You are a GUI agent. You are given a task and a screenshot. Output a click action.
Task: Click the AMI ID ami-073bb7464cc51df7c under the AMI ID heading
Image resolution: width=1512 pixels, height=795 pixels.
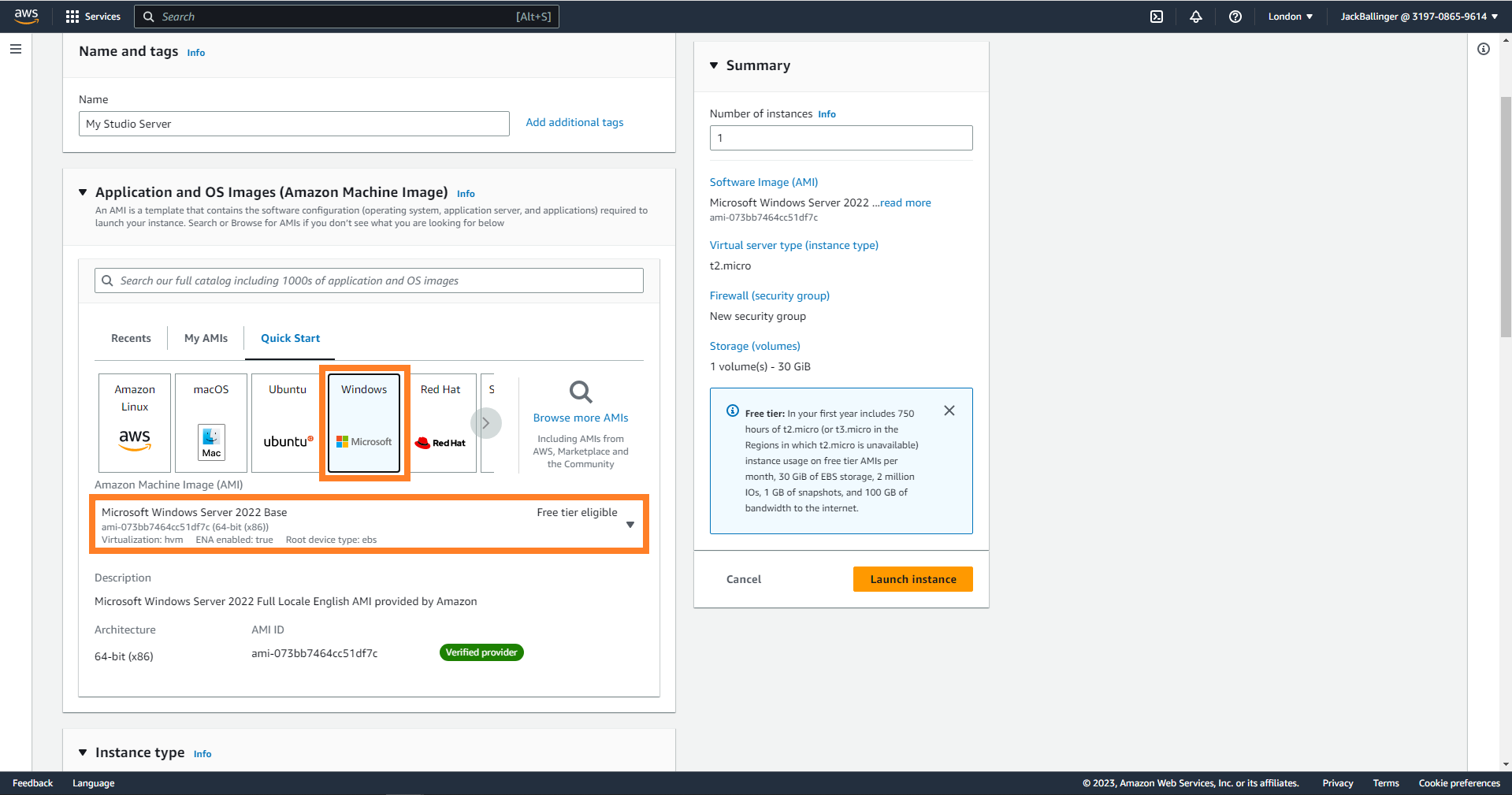tap(314, 653)
